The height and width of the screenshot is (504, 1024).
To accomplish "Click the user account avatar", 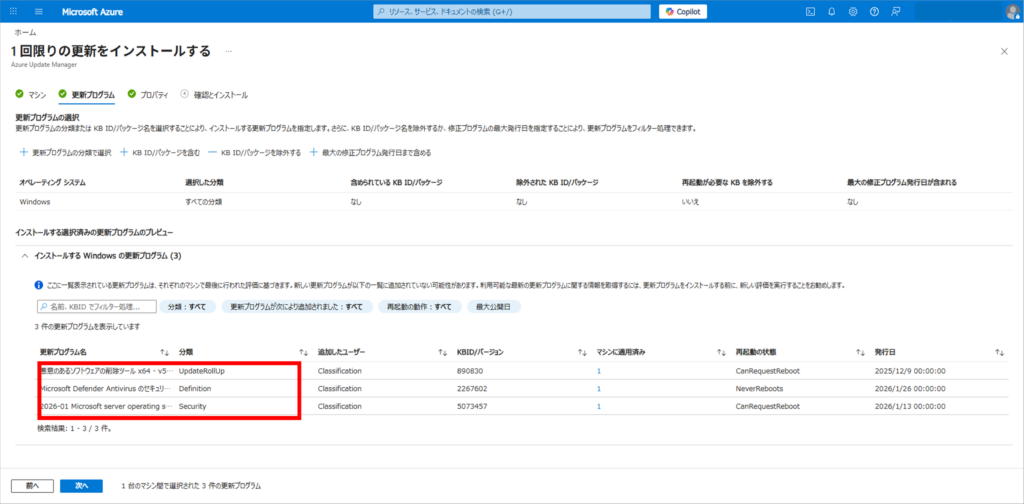I will [1011, 11].
